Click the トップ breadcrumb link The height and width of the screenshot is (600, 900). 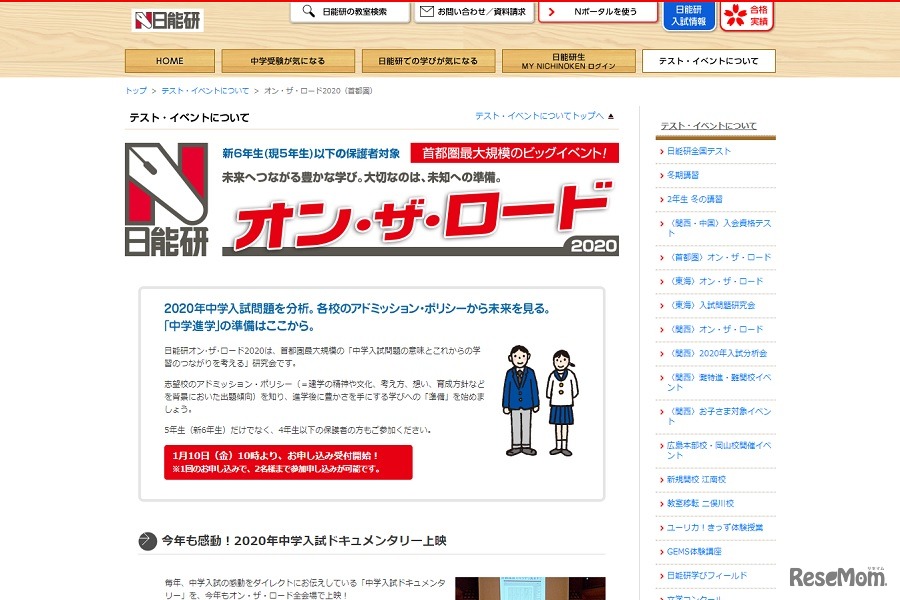(x=135, y=89)
